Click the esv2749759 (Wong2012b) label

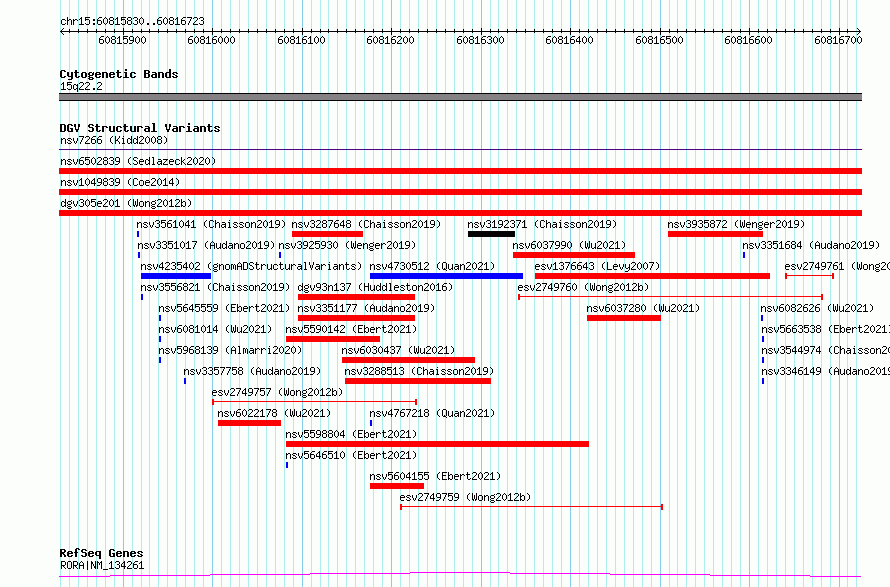[x=465, y=497]
